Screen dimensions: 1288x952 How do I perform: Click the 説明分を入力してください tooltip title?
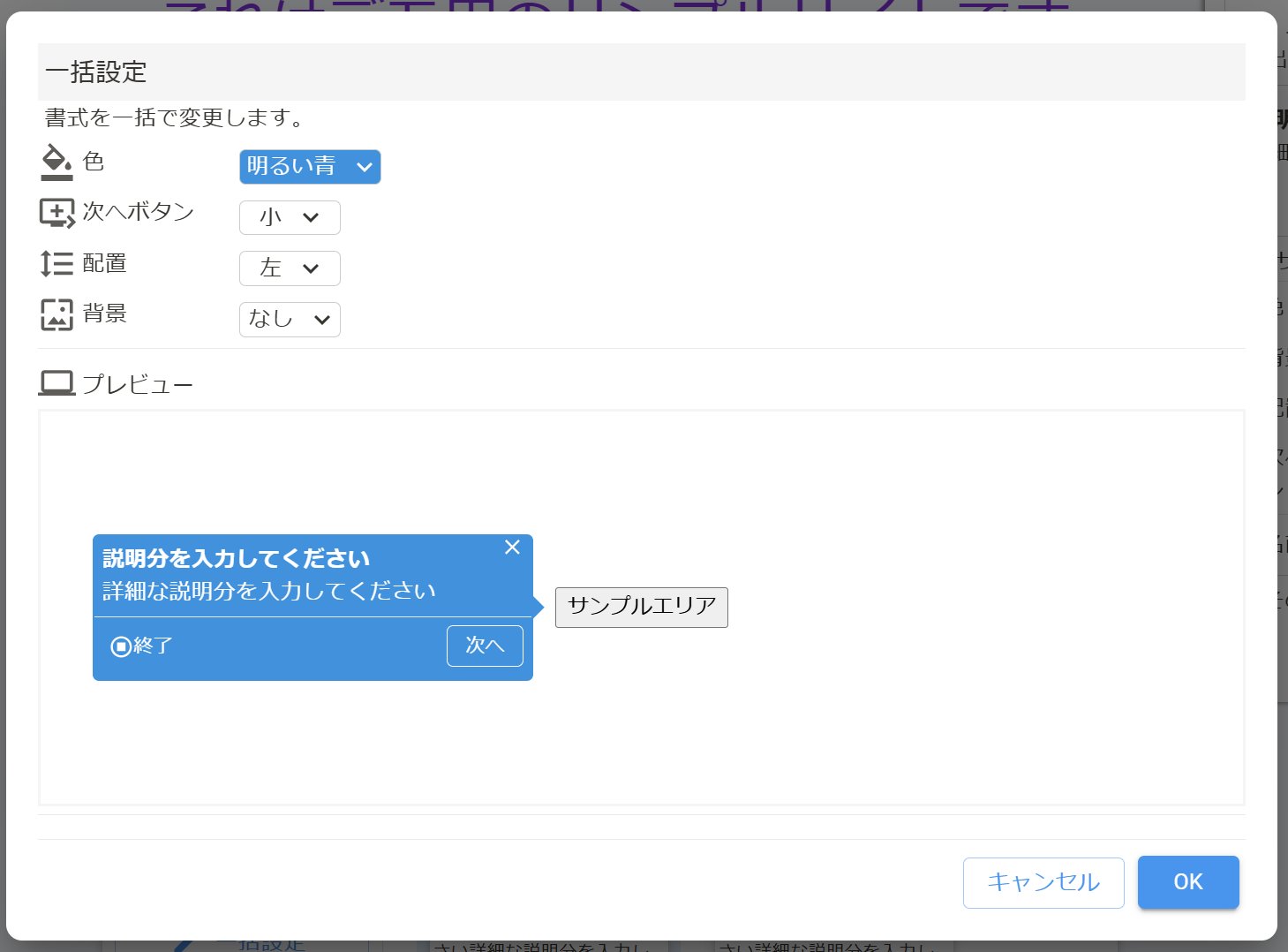click(x=236, y=559)
